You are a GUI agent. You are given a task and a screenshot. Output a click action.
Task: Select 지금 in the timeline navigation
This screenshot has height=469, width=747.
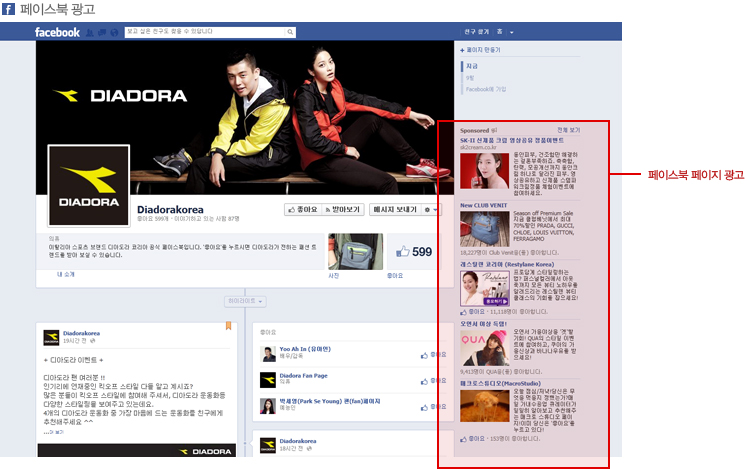[x=472, y=66]
